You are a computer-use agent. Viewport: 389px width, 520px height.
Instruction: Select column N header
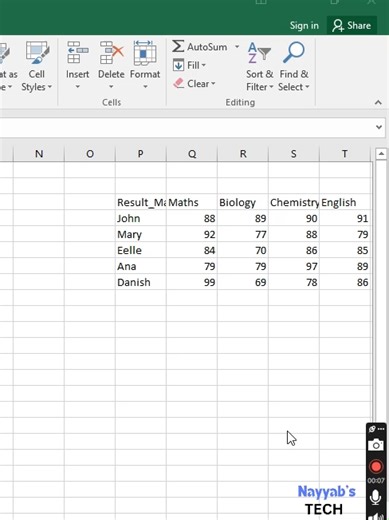pos(39,154)
